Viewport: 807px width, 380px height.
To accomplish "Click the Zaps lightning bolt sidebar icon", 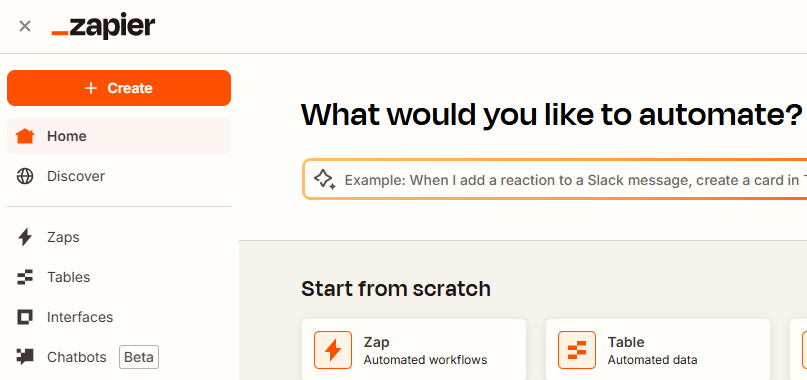I will 25,237.
